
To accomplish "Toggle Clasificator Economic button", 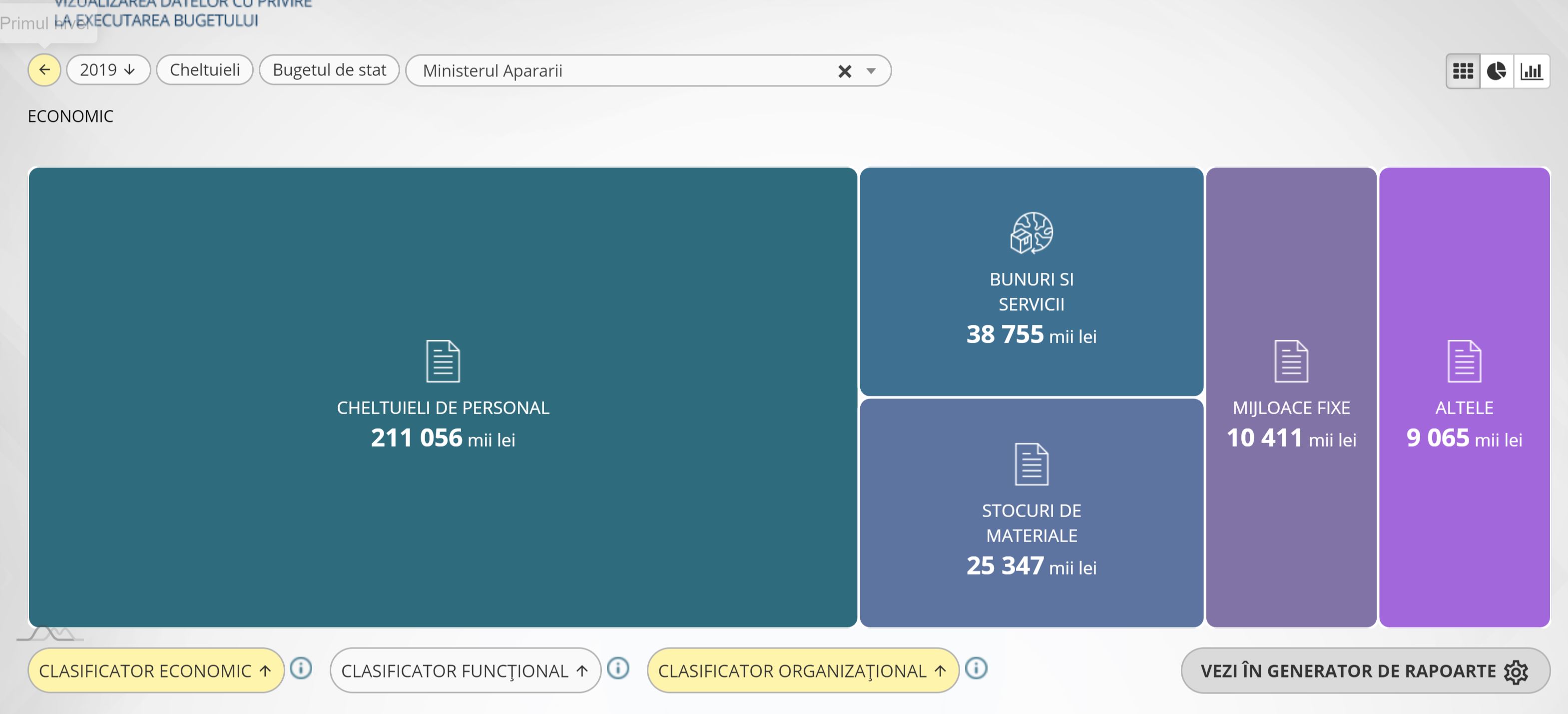I will pyautogui.click(x=156, y=670).
